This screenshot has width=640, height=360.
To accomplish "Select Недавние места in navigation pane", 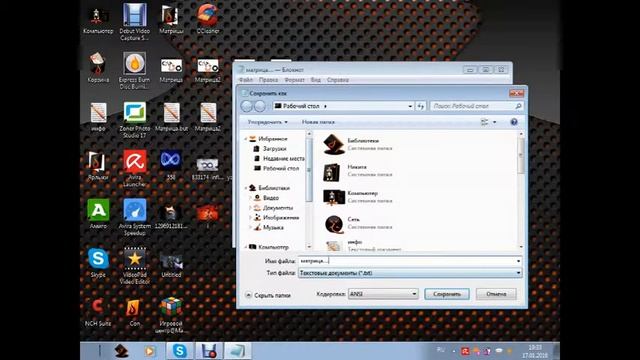I will pos(279,158).
